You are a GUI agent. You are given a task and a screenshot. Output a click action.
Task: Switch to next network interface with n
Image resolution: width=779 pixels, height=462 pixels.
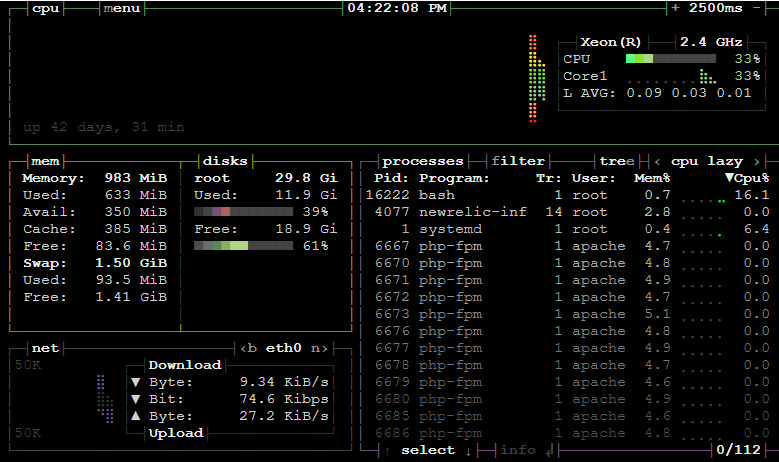314,348
